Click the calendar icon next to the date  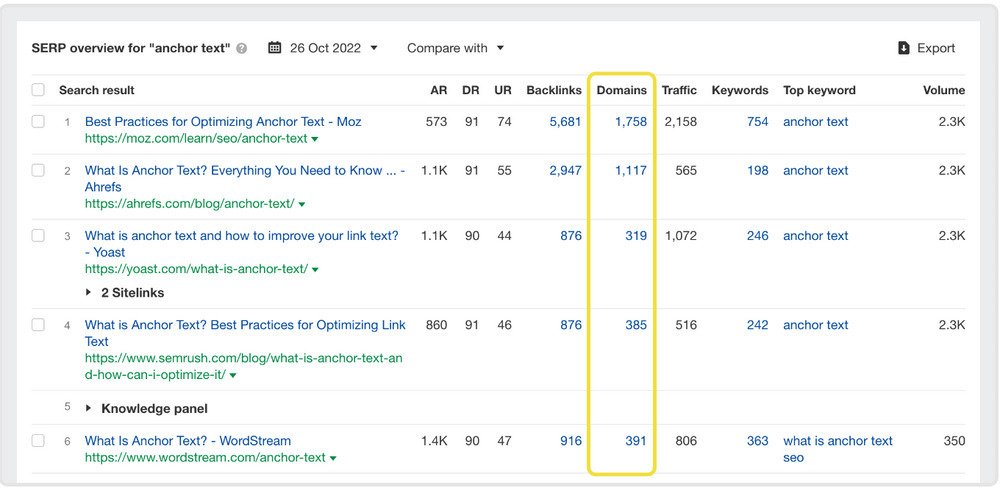(x=275, y=48)
